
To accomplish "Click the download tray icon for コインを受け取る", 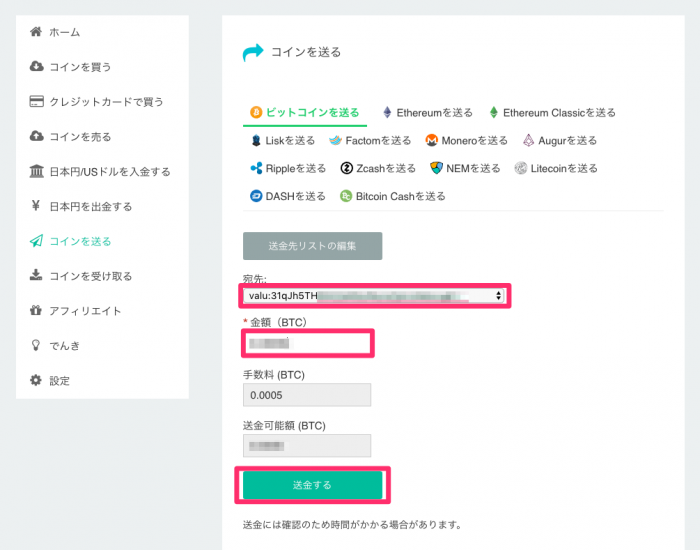I will point(36,275).
